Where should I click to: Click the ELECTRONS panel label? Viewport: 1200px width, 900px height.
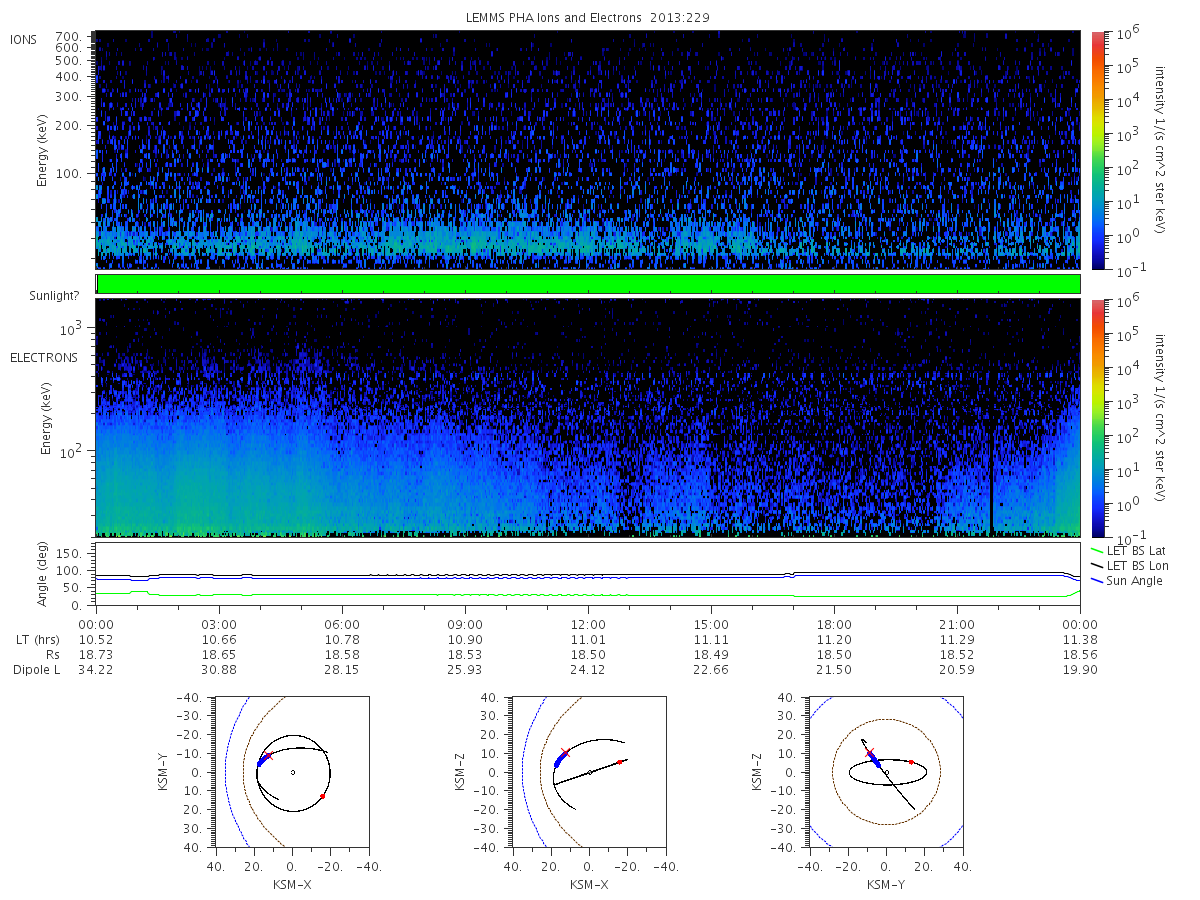pyautogui.click(x=43, y=357)
